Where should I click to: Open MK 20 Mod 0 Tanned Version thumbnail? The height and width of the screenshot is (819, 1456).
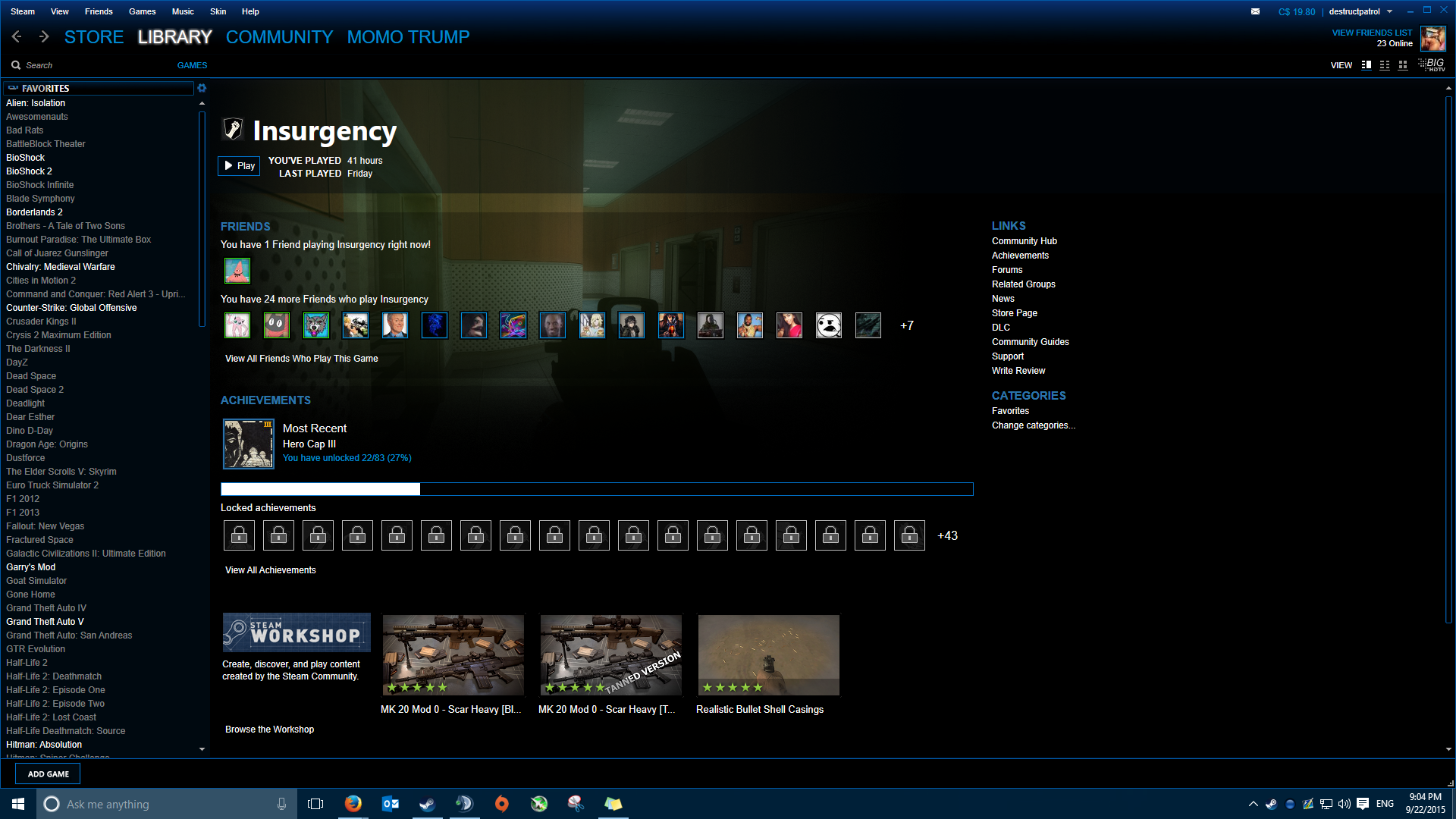click(x=610, y=655)
